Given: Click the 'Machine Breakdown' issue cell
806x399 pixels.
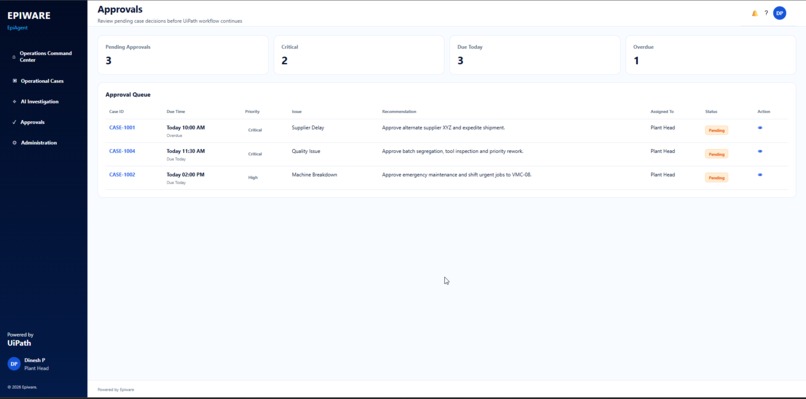Looking at the screenshot, I should pyautogui.click(x=315, y=175).
